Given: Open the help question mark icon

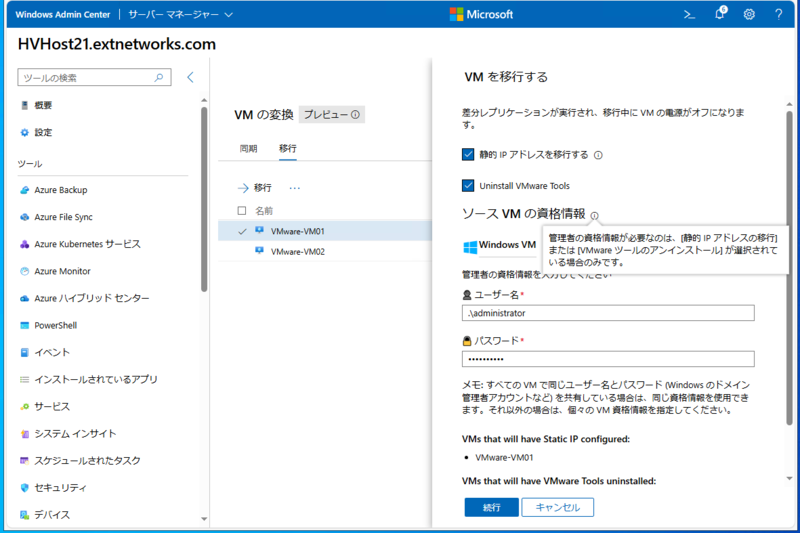Looking at the screenshot, I should 779,15.
